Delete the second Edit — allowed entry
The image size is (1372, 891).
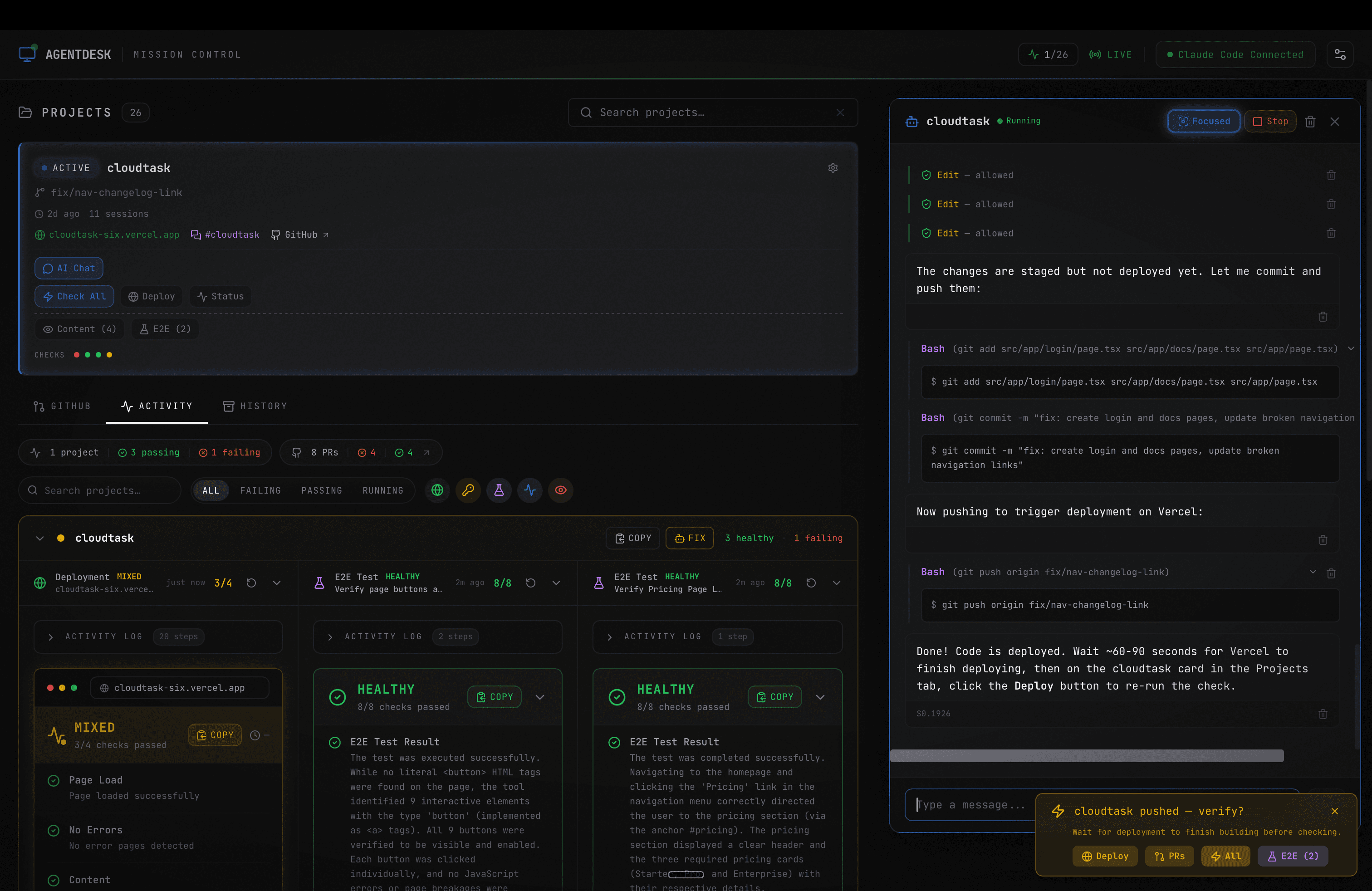[1331, 204]
